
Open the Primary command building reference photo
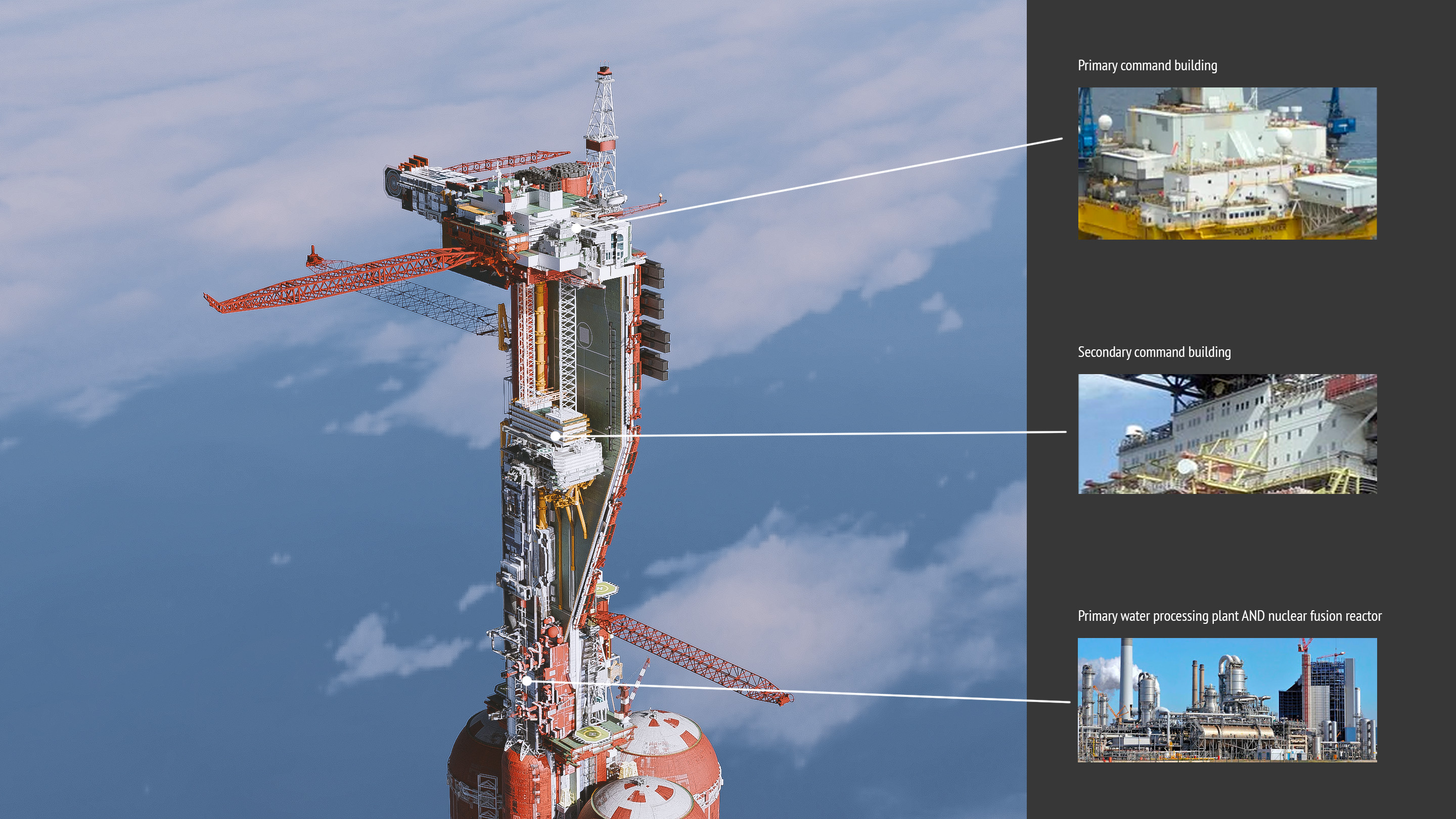coord(1227,163)
